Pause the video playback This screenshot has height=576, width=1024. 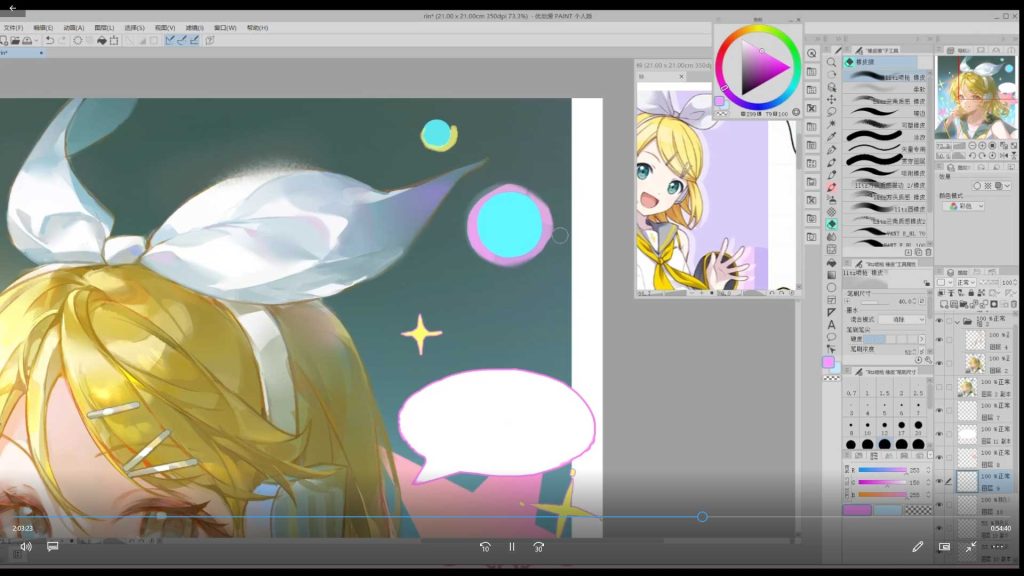click(512, 547)
